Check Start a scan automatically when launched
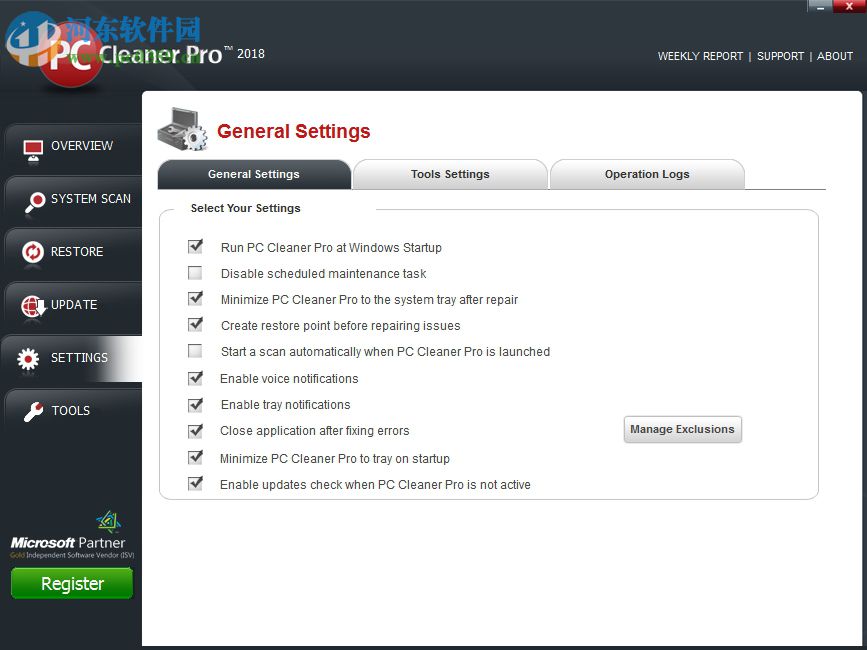This screenshot has width=867, height=650. pos(195,351)
